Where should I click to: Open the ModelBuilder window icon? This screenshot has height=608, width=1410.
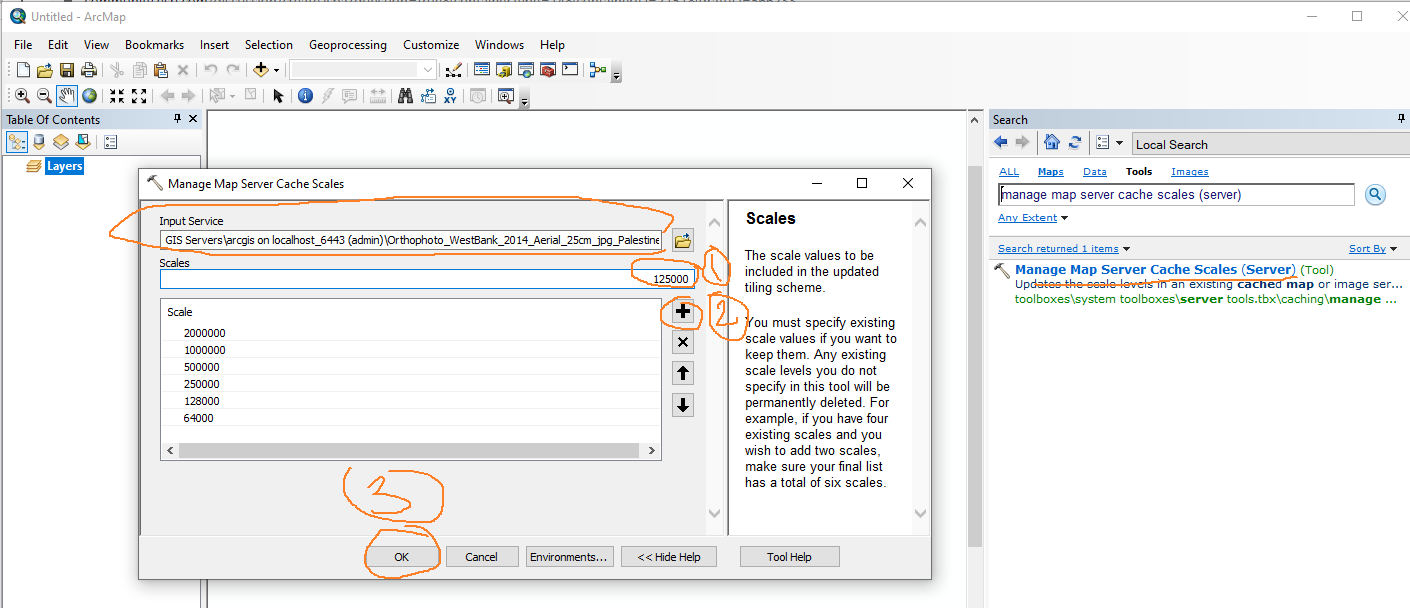pos(598,70)
